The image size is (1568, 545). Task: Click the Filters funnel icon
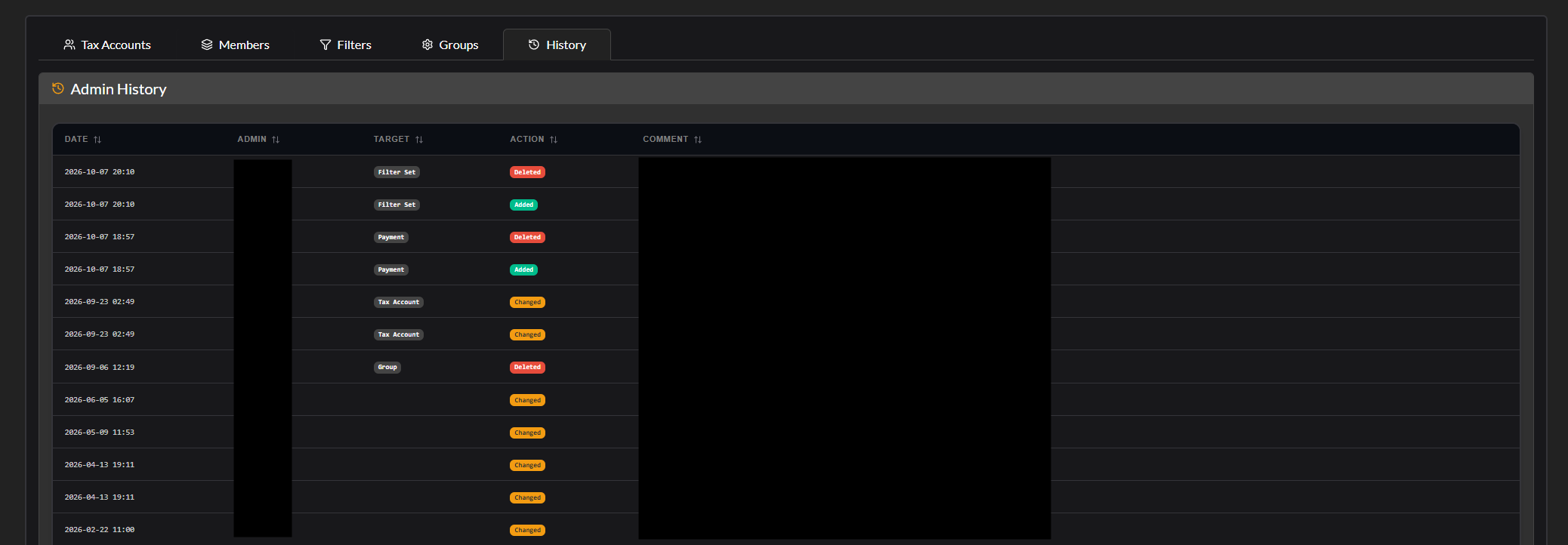click(x=326, y=45)
